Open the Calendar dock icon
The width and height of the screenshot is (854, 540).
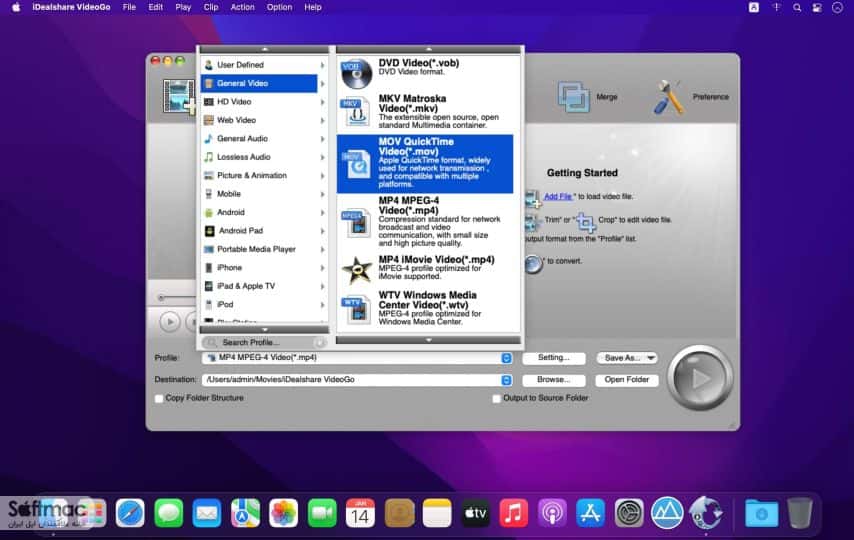360,513
